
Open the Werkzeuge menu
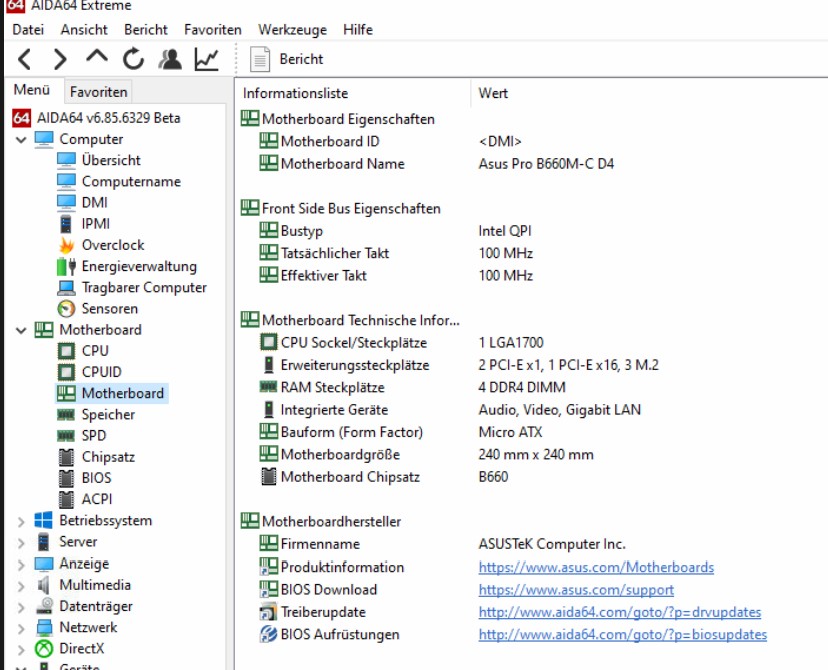tap(292, 30)
